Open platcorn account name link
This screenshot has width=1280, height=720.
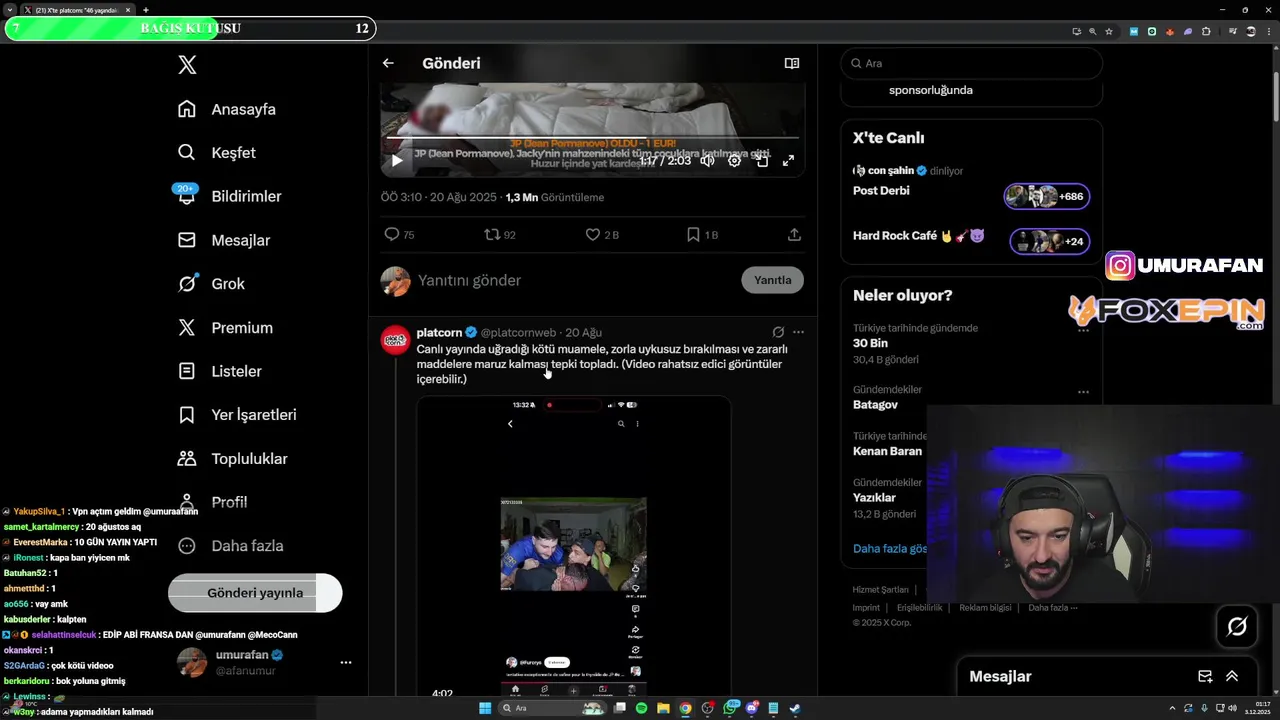coord(439,332)
